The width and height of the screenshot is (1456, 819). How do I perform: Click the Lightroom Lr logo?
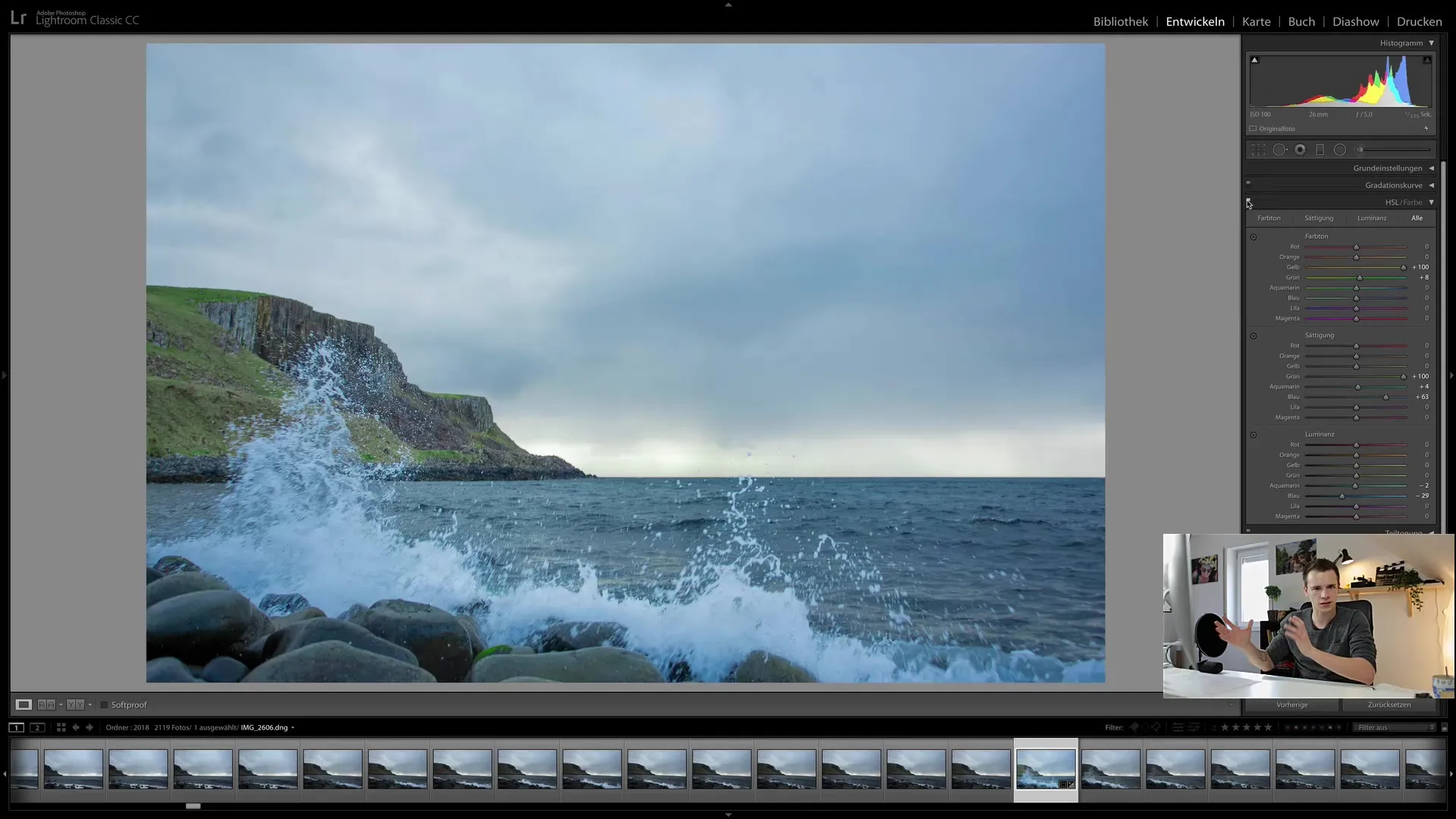point(18,19)
